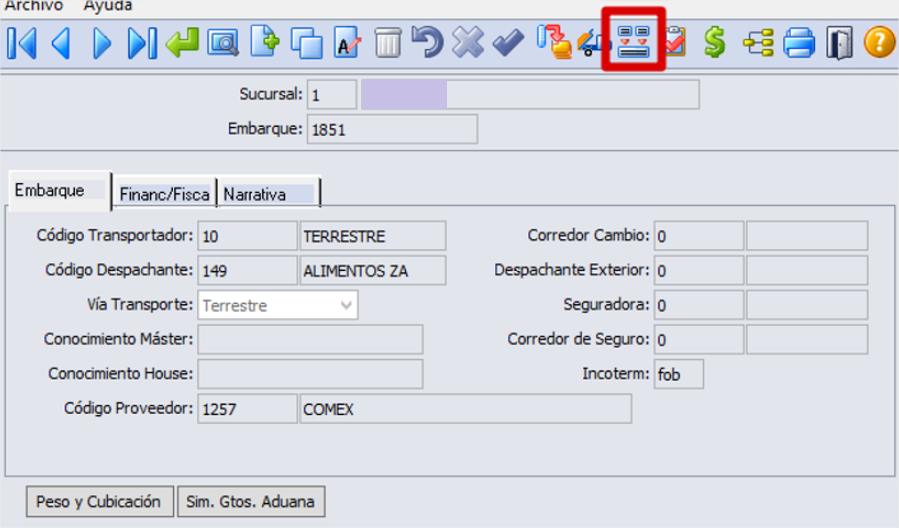The height and width of the screenshot is (528, 899).
Task: Click the Seguradora name field
Action: point(807,304)
